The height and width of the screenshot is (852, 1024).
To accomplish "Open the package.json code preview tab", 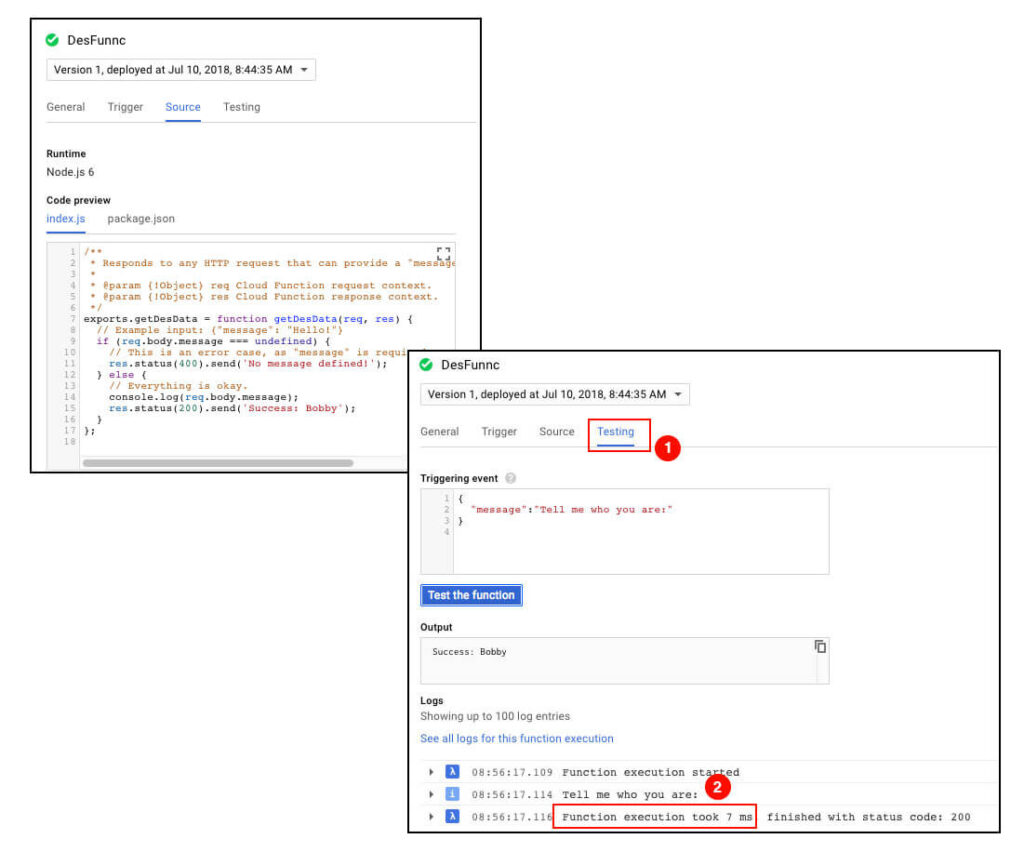I will pos(141,219).
